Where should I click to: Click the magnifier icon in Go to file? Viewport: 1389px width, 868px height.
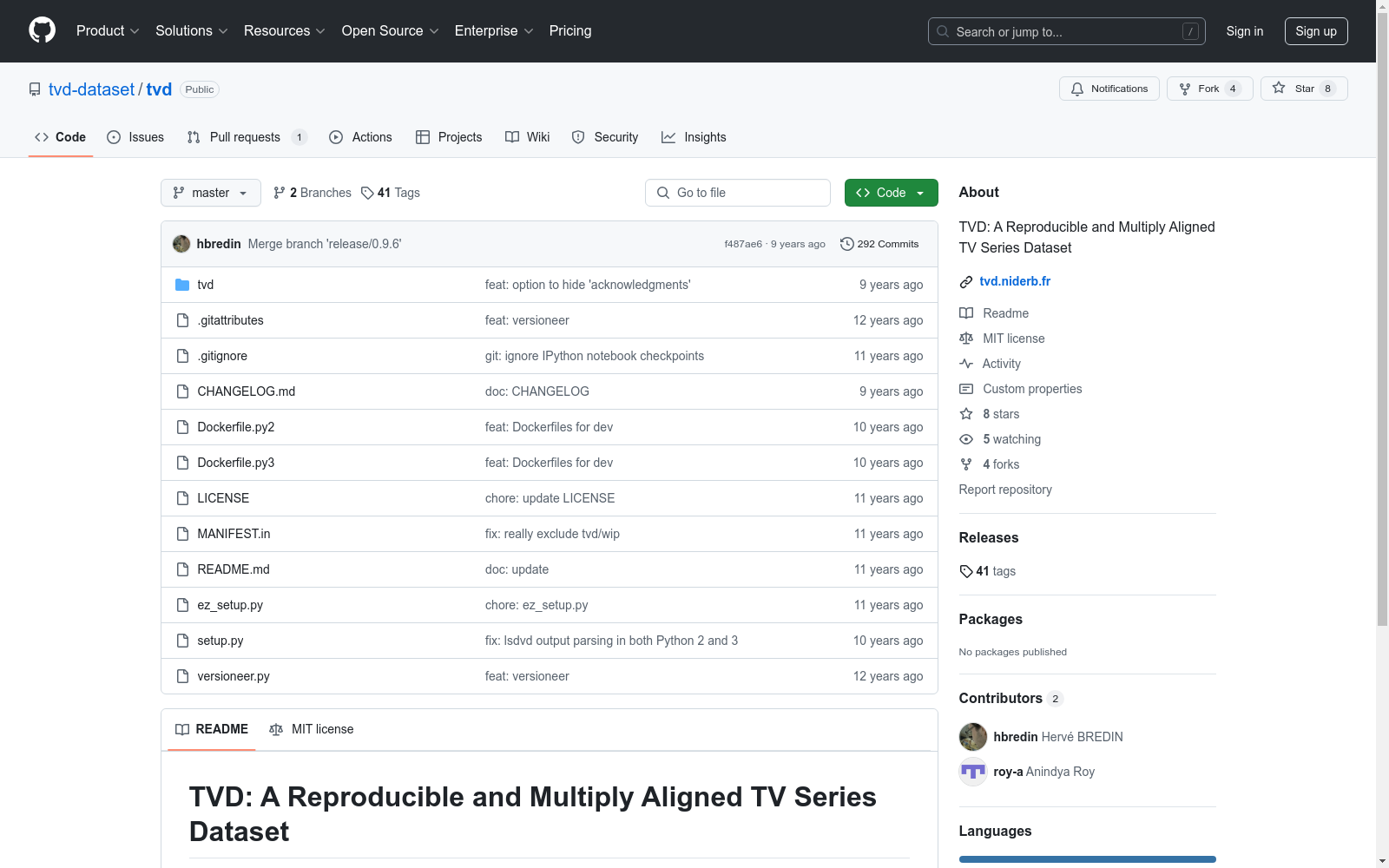(663, 193)
